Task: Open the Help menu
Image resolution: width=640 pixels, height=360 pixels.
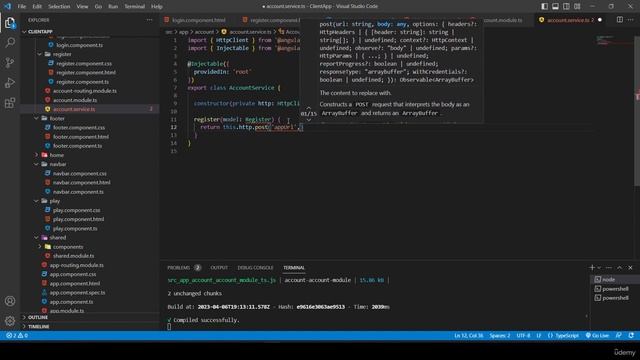Action: coord(157,6)
